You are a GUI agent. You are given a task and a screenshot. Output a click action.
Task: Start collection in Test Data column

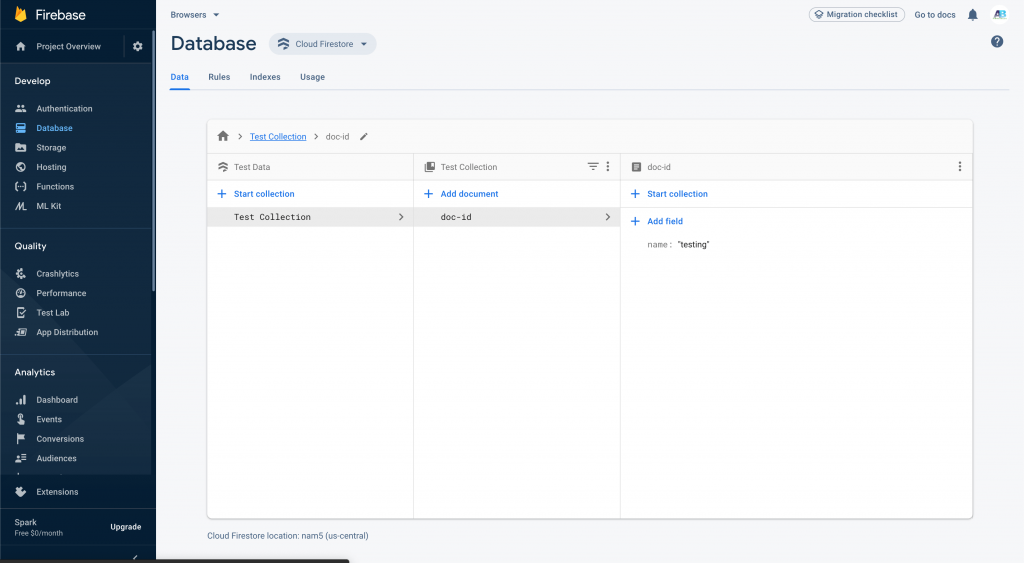point(256,194)
